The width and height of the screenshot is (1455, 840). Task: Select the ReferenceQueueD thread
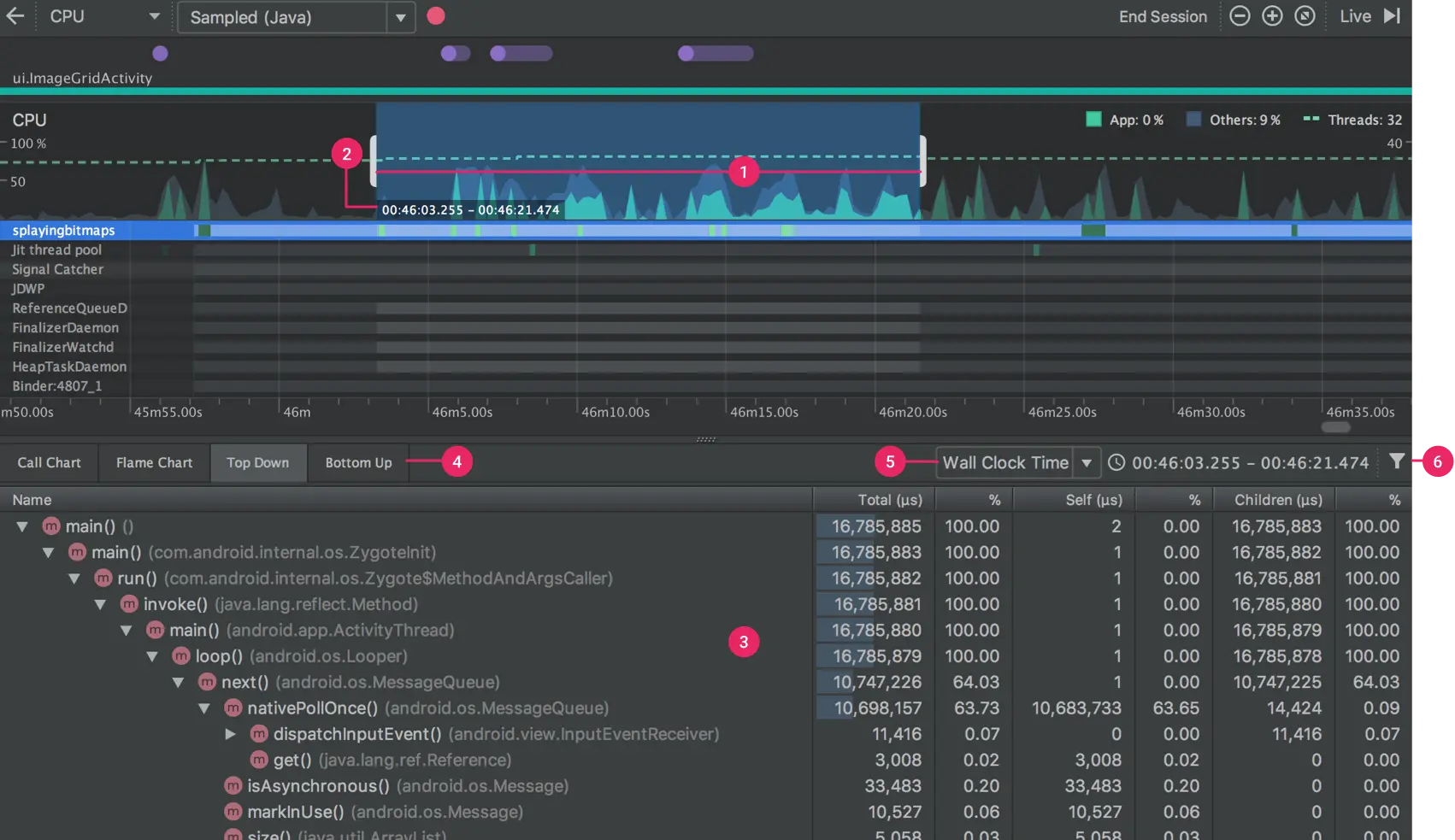[x=705, y=308]
